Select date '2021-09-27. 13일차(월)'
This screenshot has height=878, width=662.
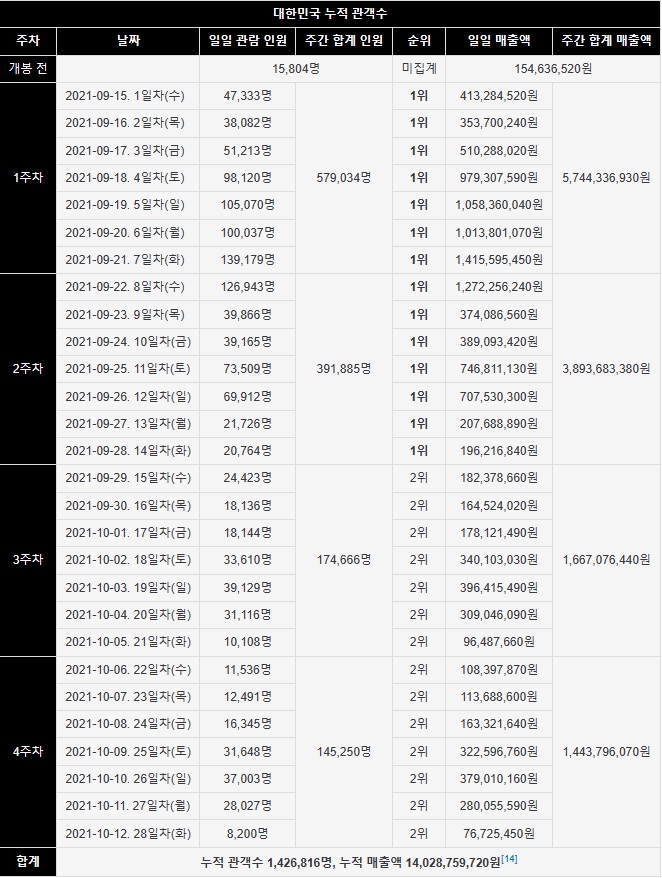[x=128, y=423]
